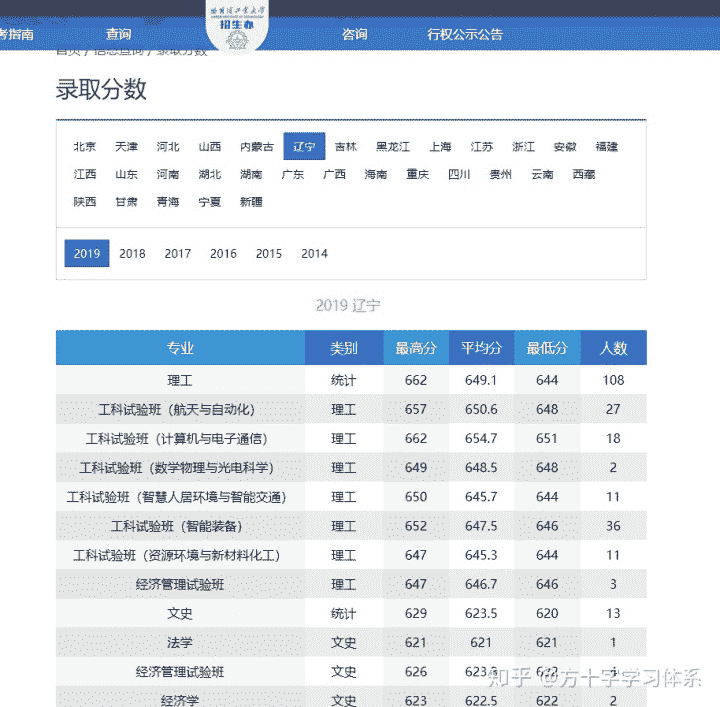Click the 最高分 column header
The image size is (720, 707).
coord(416,348)
